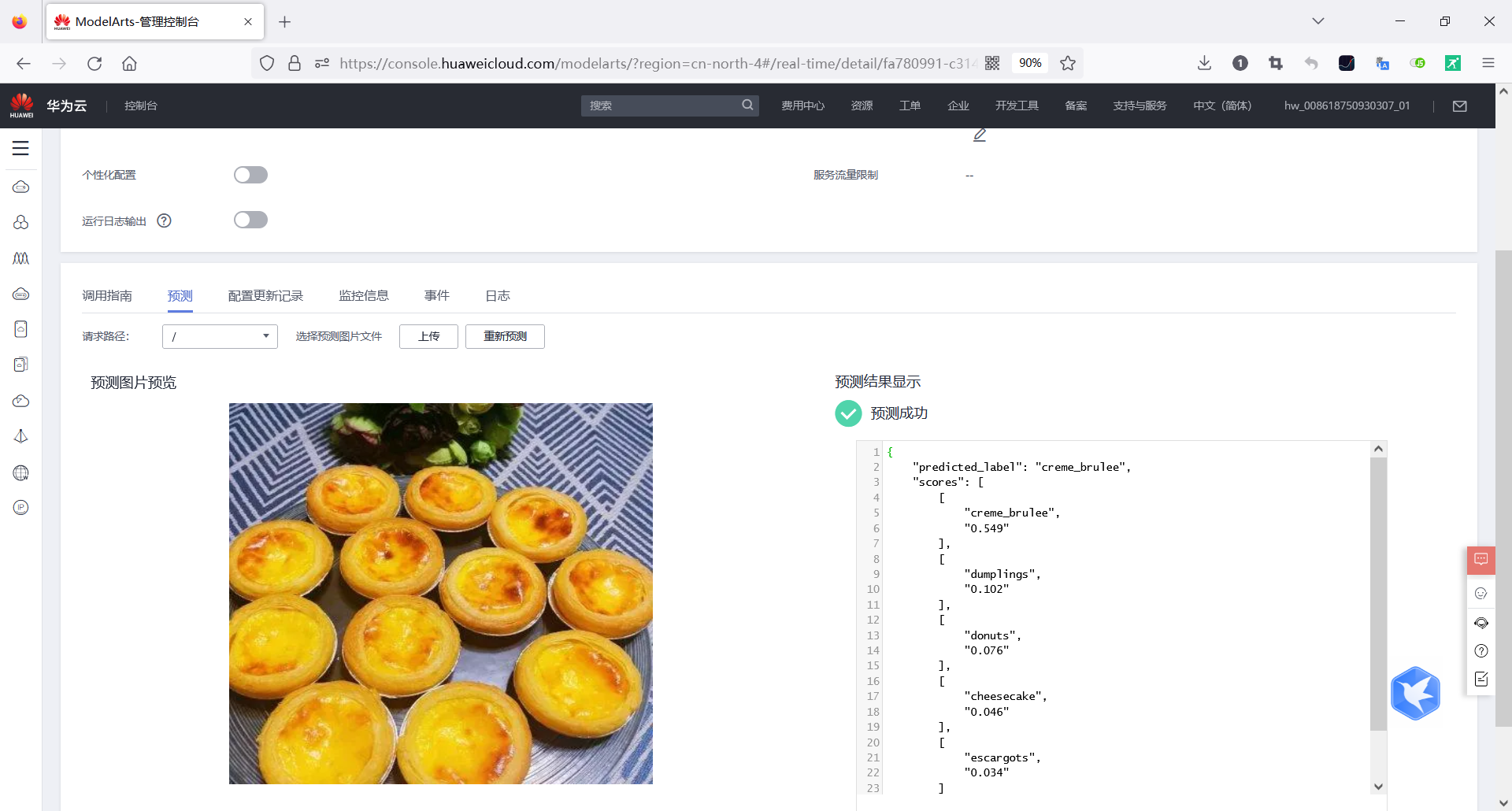This screenshot has height=811, width=1512.
Task: Click the list all tabs chevron
Action: pyautogui.click(x=1318, y=21)
